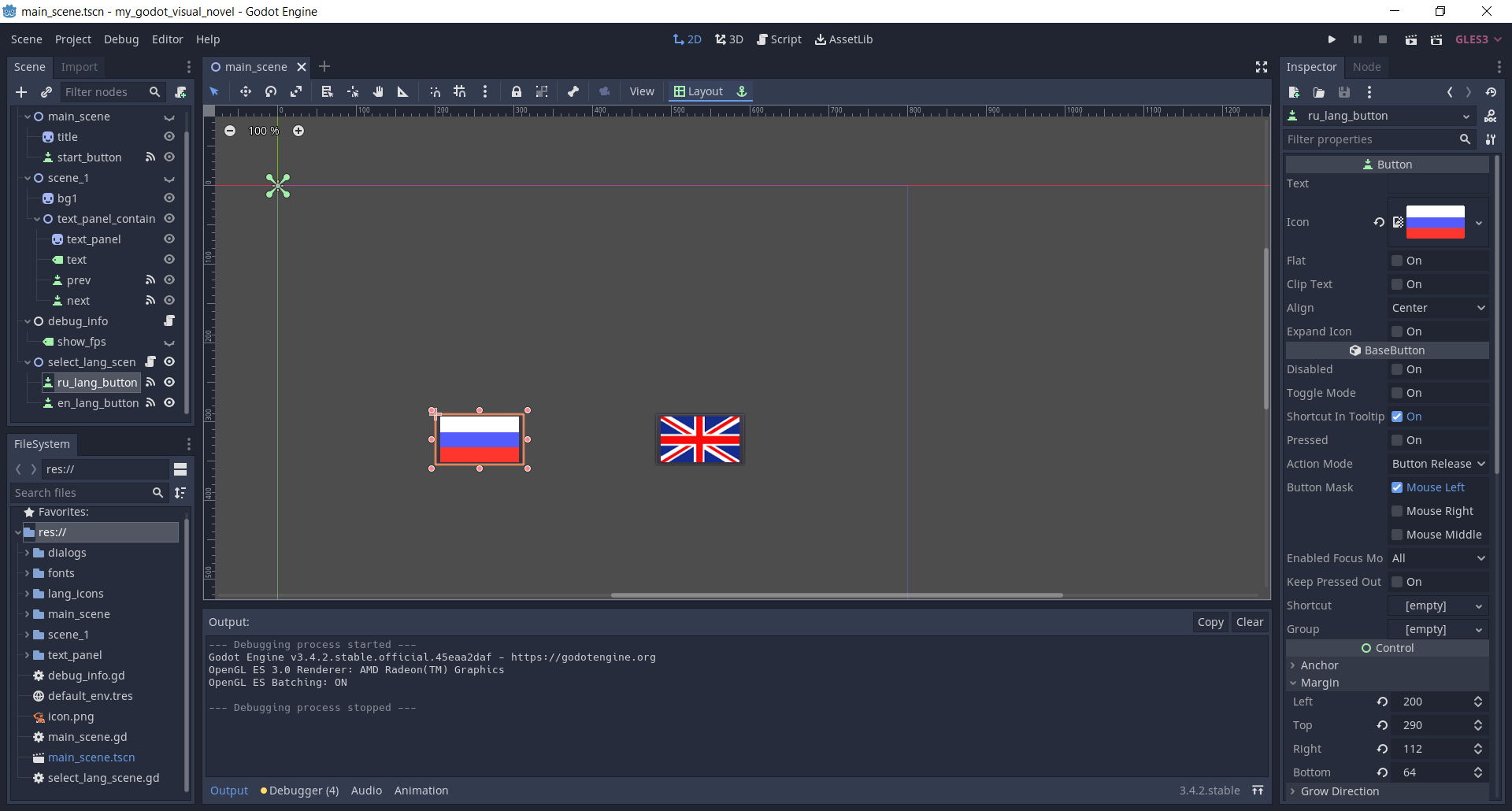The width and height of the screenshot is (1512, 811).
Task: Open the Action Mode dropdown
Action: pos(1438,464)
